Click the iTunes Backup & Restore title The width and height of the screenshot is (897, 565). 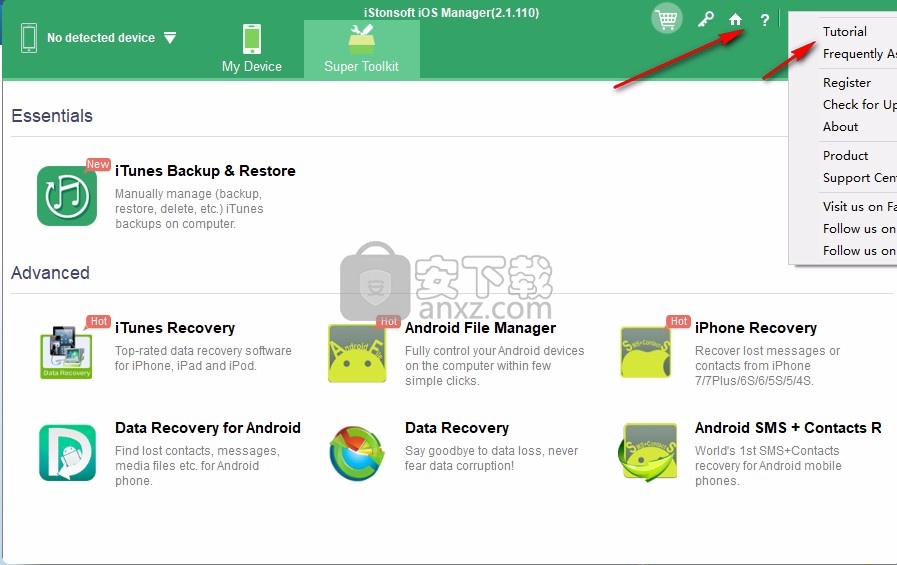pos(205,170)
